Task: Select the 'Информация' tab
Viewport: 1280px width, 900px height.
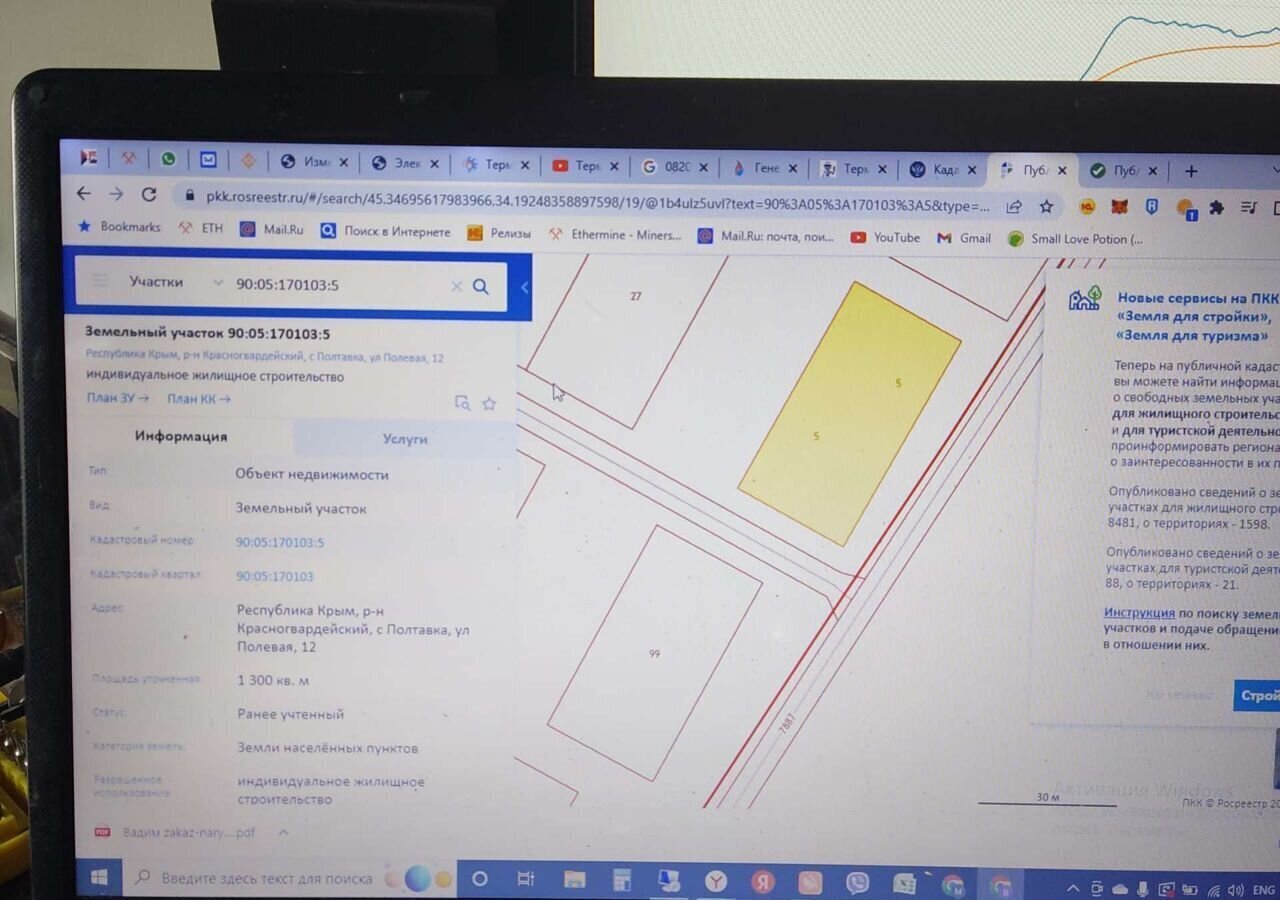Action: (181, 436)
